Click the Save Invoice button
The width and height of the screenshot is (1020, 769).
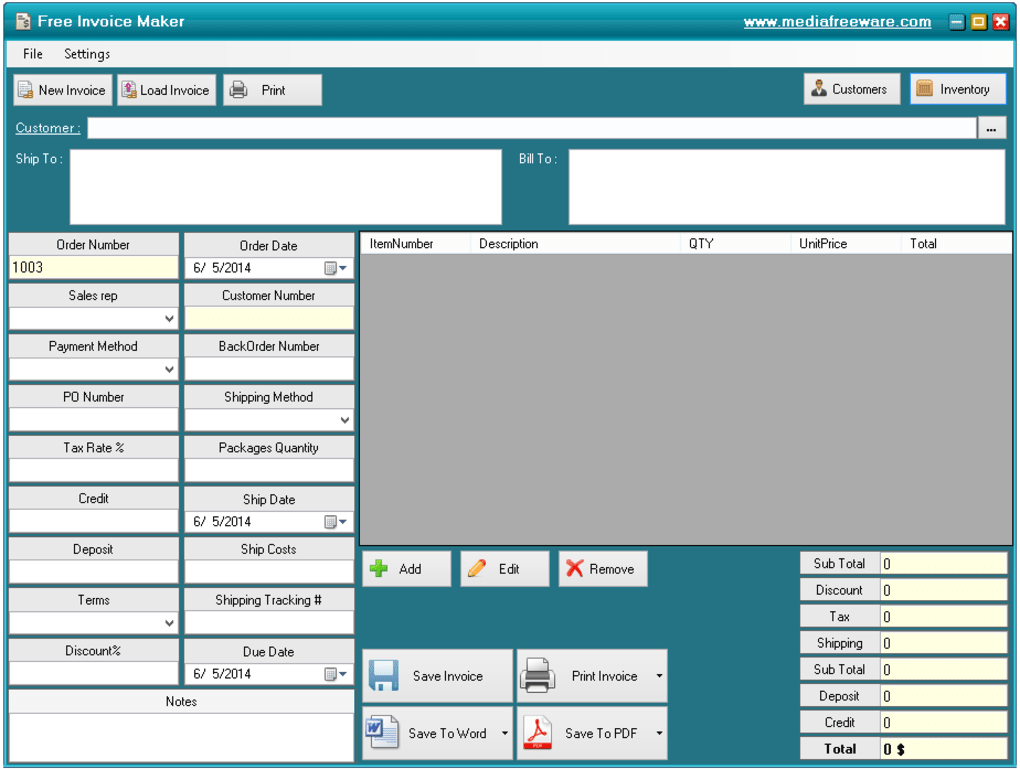pos(437,674)
